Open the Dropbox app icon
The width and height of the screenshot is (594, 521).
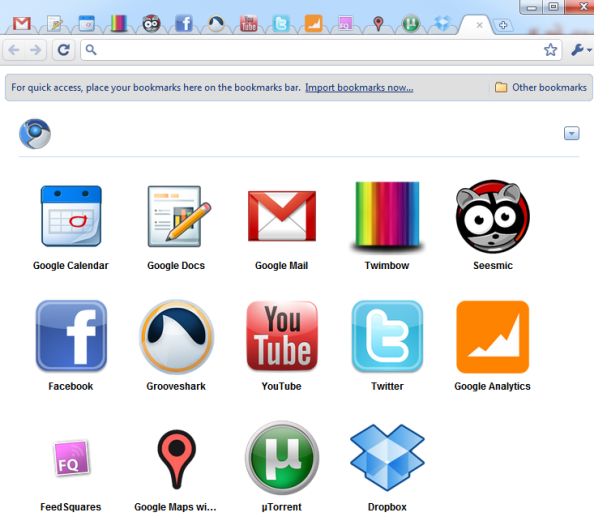point(387,457)
